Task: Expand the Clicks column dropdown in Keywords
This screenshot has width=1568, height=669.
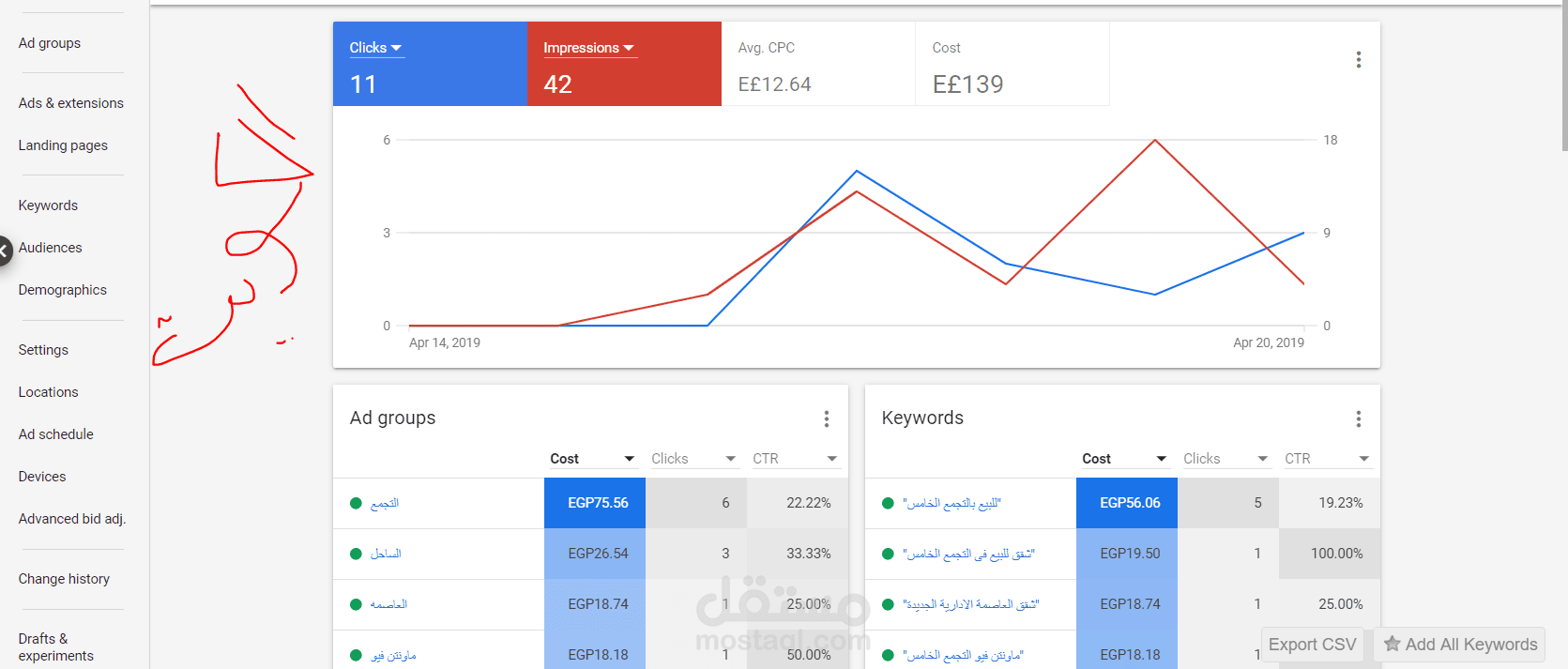Action: pyautogui.click(x=1263, y=459)
